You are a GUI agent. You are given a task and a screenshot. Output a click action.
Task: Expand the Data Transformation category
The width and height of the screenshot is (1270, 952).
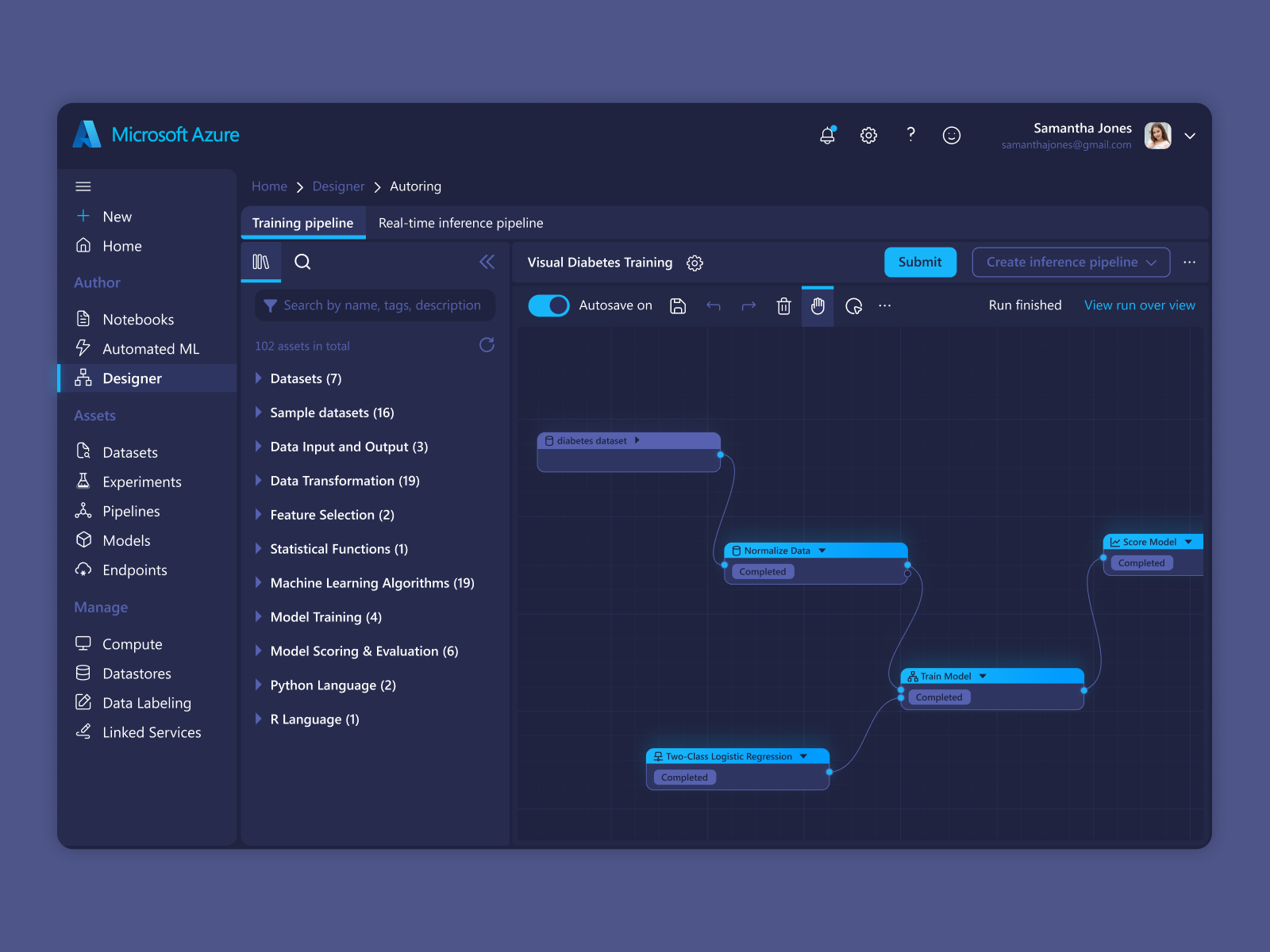(x=259, y=481)
